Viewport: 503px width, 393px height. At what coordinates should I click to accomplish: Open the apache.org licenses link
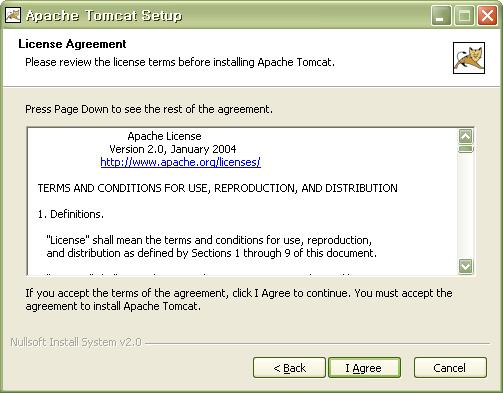coord(180,162)
